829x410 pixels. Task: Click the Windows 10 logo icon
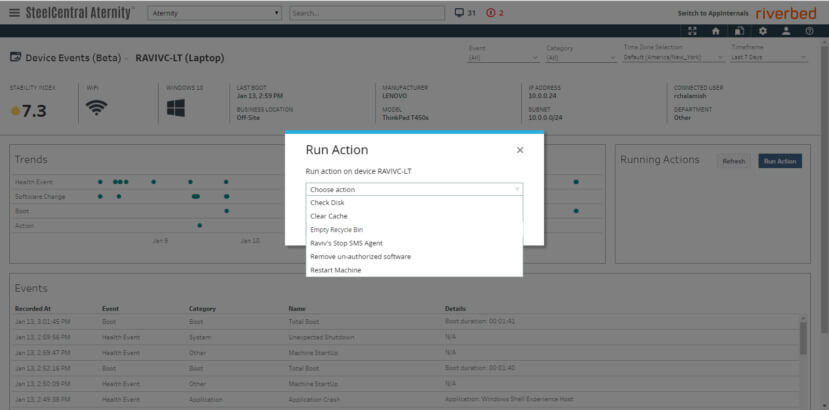[176, 108]
